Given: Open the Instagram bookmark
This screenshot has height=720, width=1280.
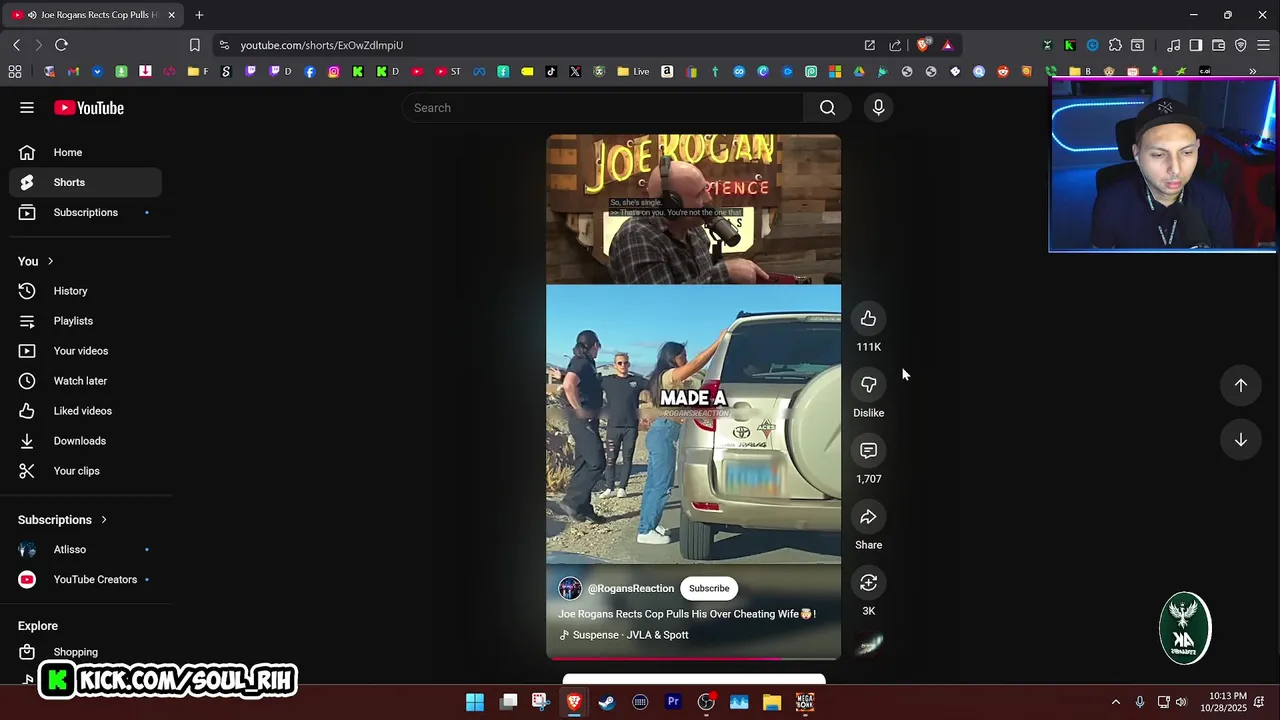Looking at the screenshot, I should click(x=333, y=72).
